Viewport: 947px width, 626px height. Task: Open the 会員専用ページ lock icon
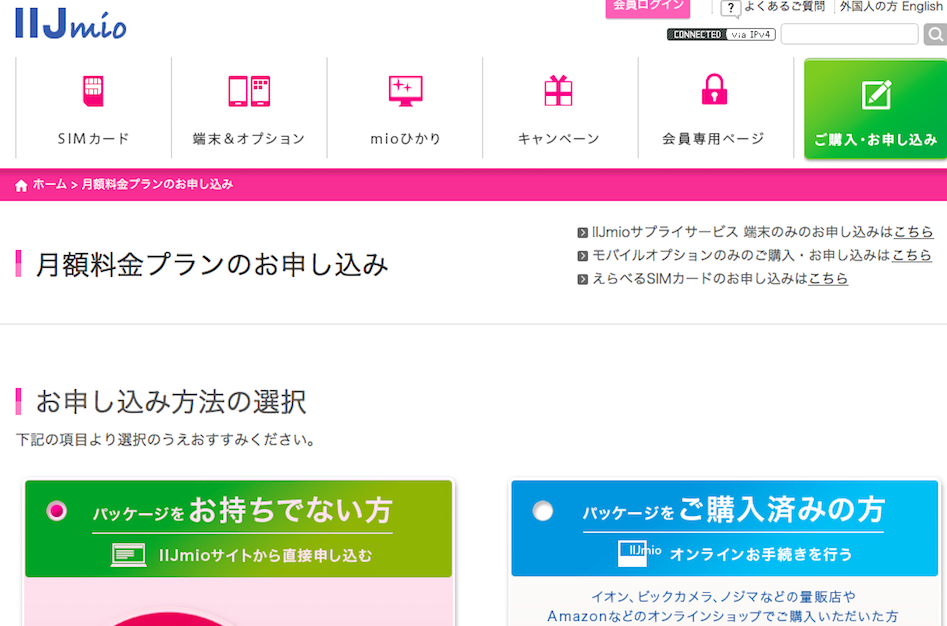point(714,89)
